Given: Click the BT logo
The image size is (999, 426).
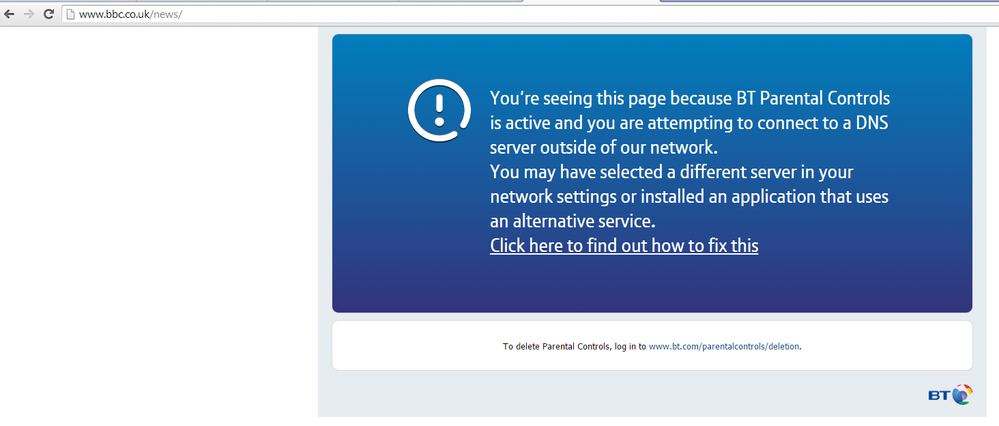Looking at the screenshot, I should tap(950, 395).
